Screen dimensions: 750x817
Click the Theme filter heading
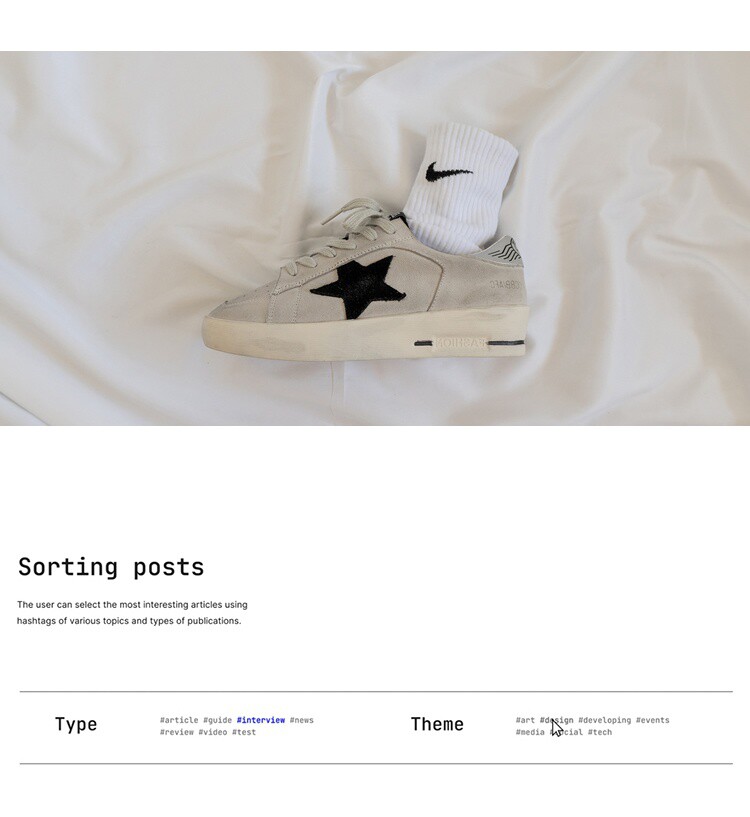pyautogui.click(x=437, y=724)
